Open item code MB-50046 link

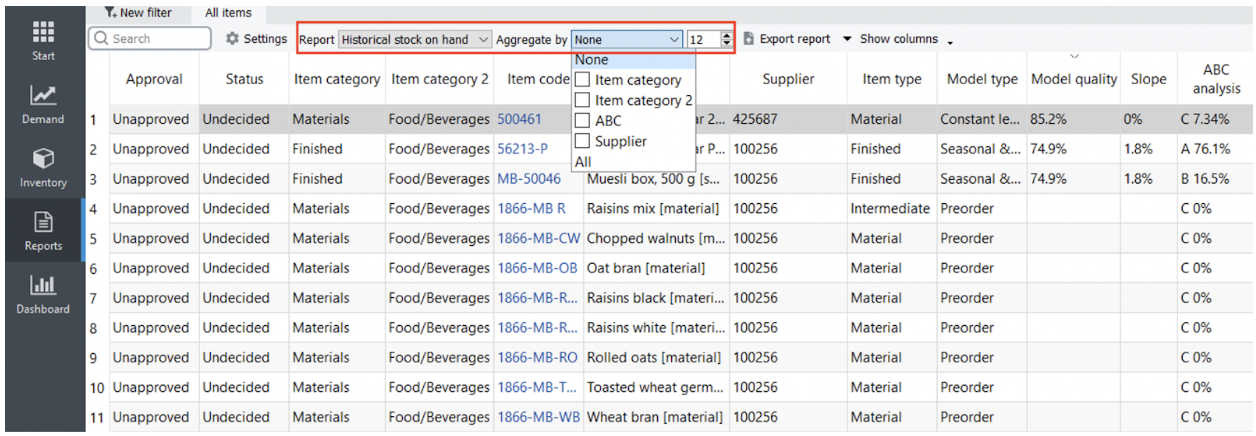coord(529,179)
